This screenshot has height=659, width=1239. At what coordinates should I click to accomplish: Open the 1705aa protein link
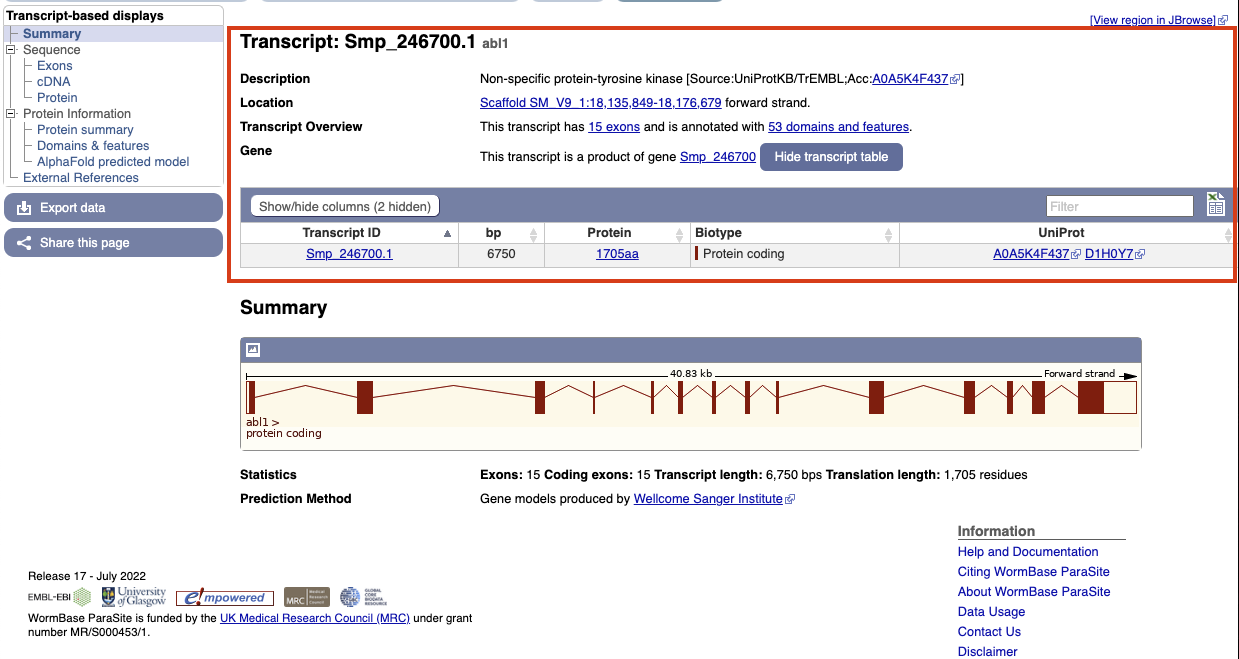(617, 254)
